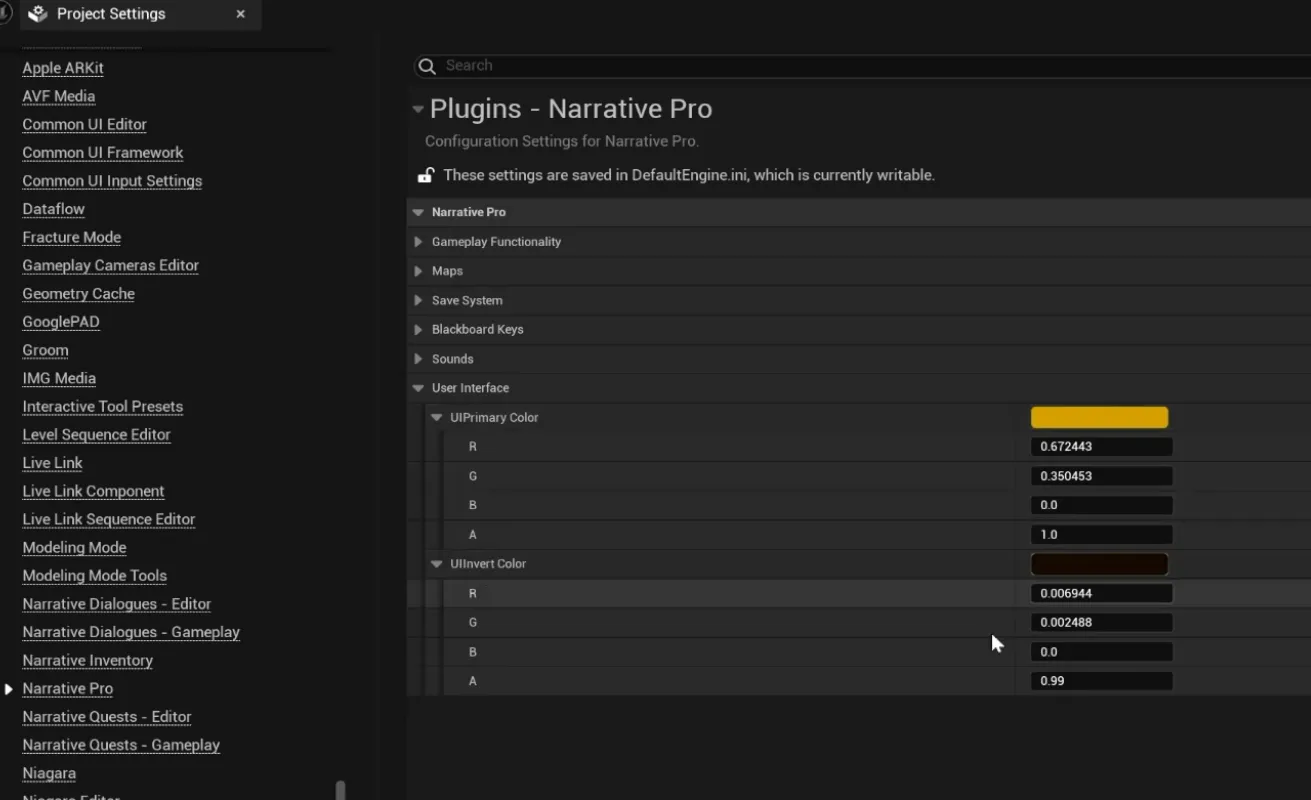Open Groom settings
Screen dimensions: 1311x800
[x=45, y=350]
